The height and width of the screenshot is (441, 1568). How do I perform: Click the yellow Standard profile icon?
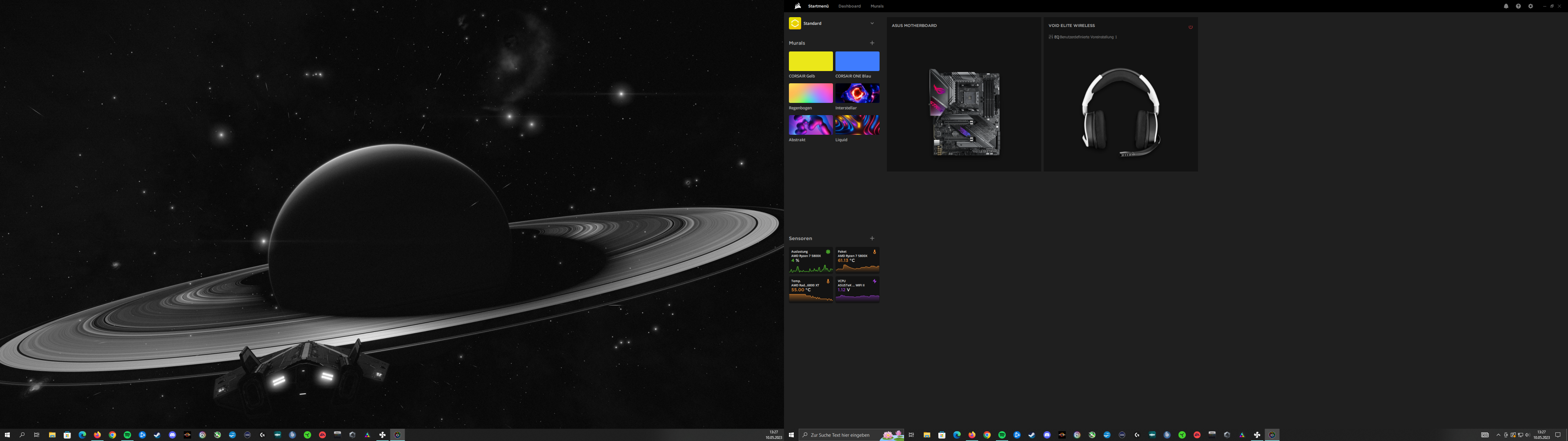coord(794,23)
